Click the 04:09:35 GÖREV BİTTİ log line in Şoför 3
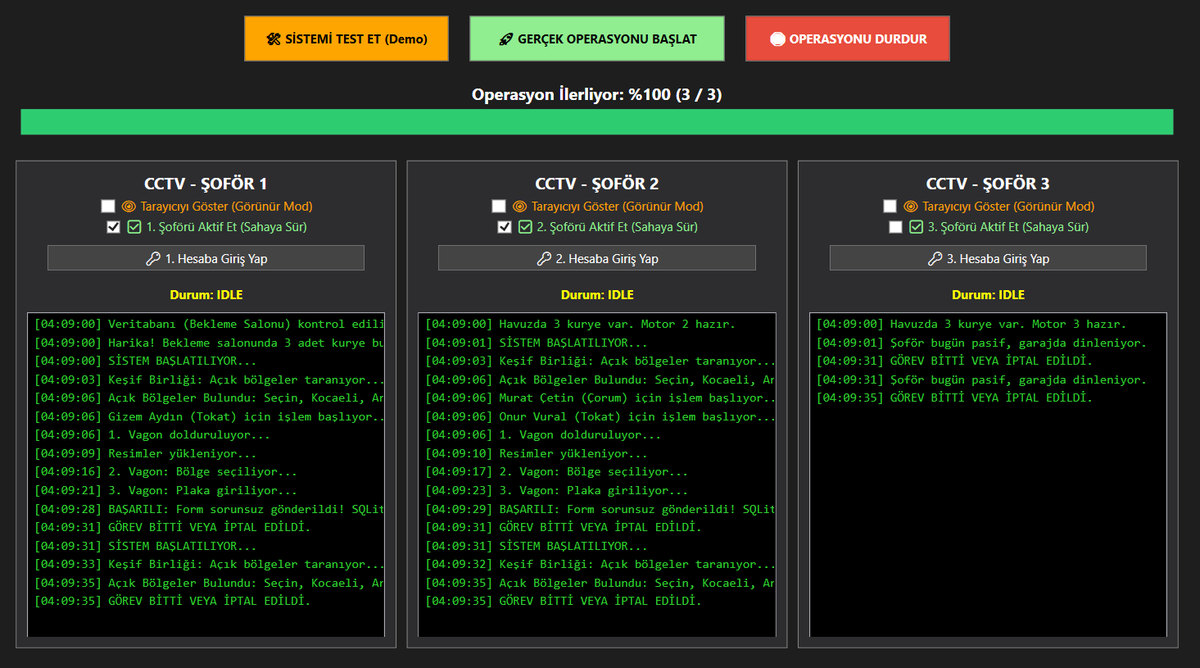 [x=955, y=398]
